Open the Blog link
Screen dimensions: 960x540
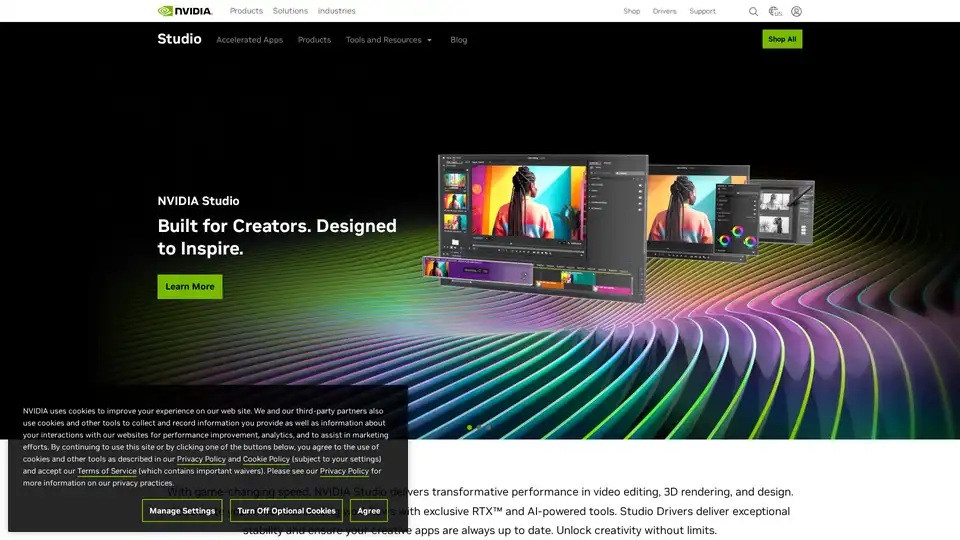point(458,40)
